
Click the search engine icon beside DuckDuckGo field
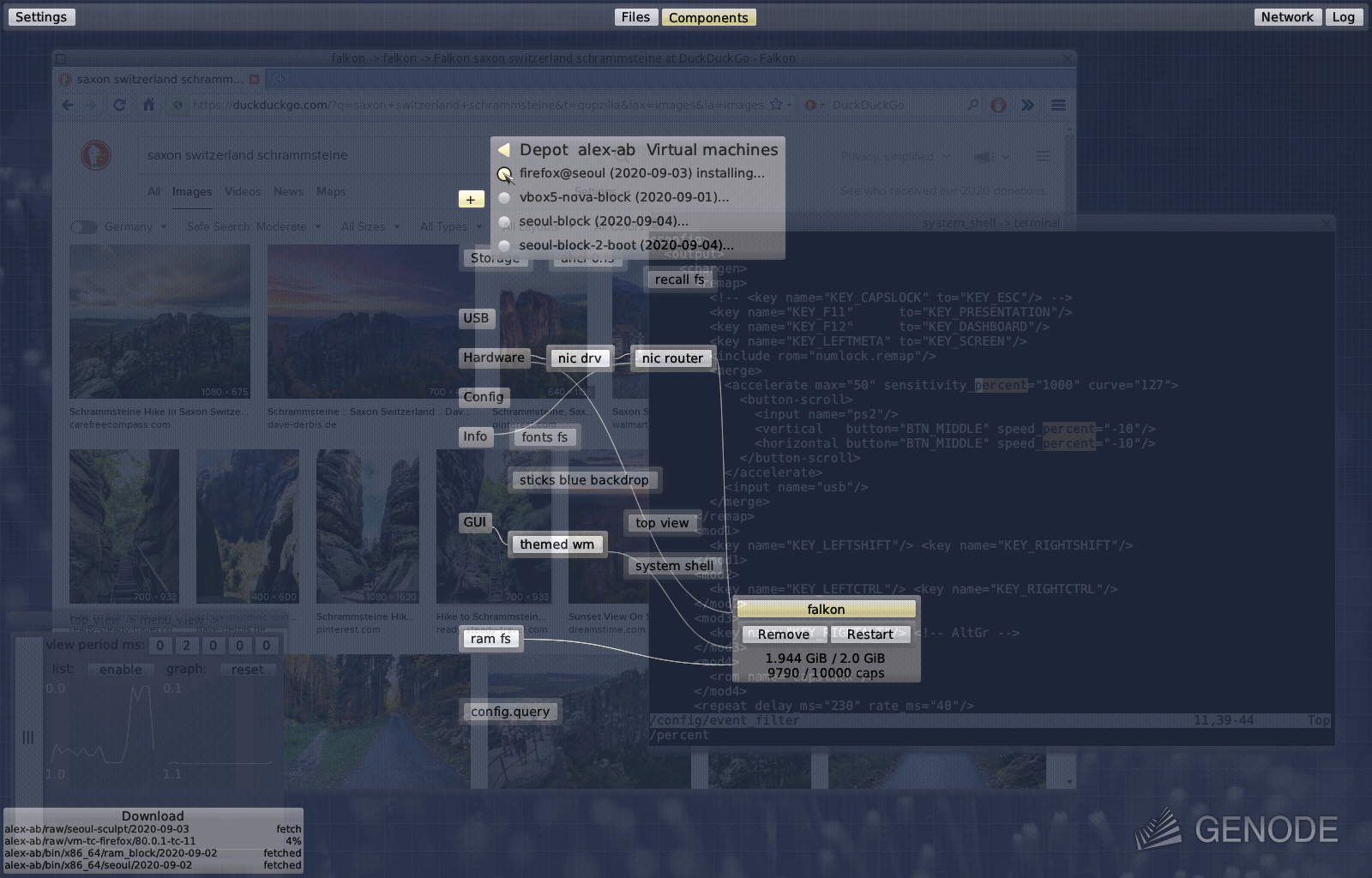(x=815, y=105)
